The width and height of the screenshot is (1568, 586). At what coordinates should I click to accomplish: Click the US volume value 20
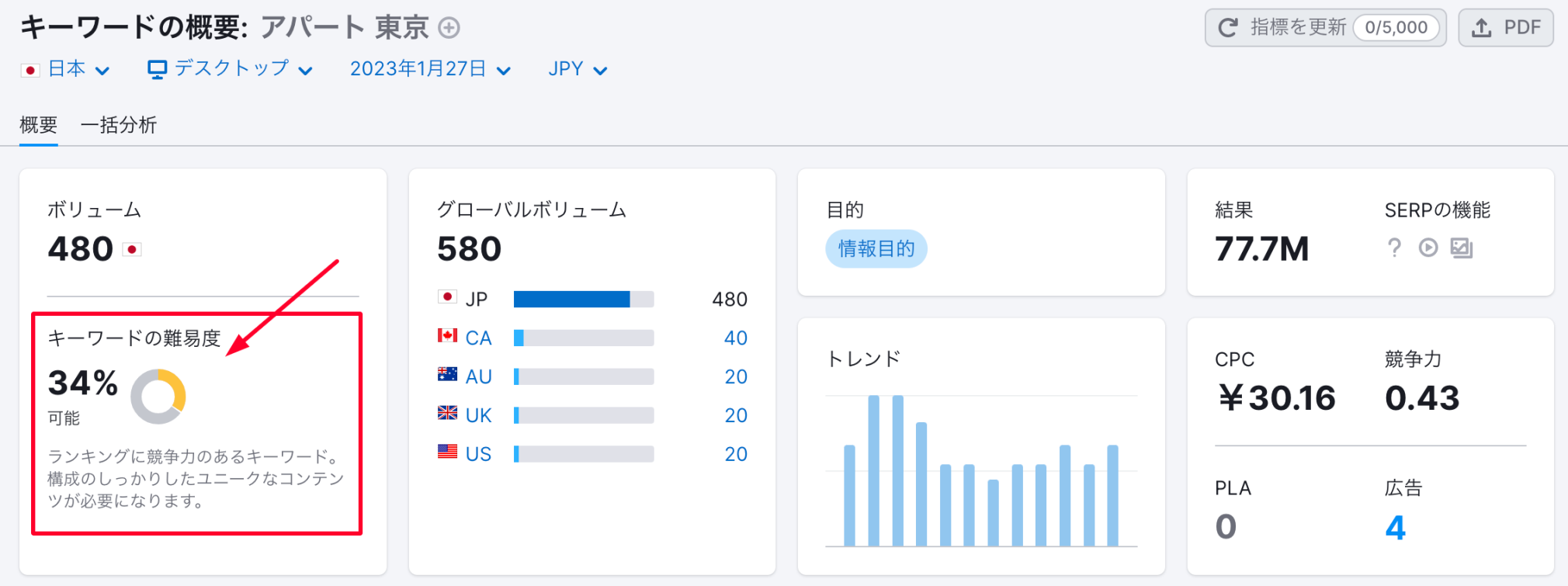pyautogui.click(x=736, y=454)
